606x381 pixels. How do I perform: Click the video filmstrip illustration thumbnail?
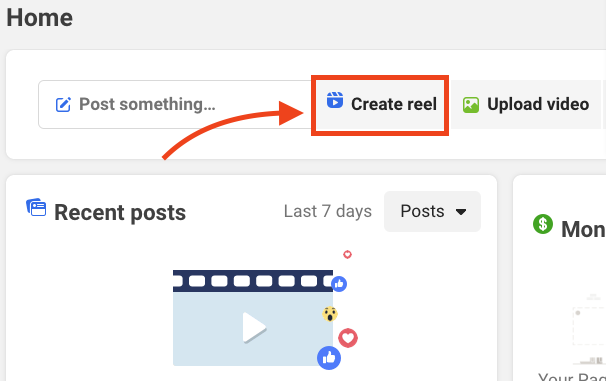[x=253, y=318]
